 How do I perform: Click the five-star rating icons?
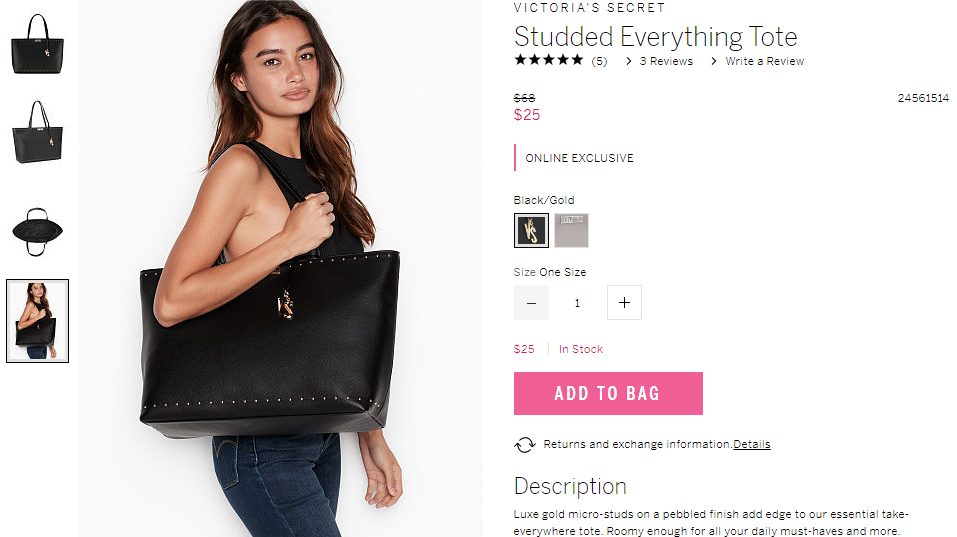pos(549,60)
